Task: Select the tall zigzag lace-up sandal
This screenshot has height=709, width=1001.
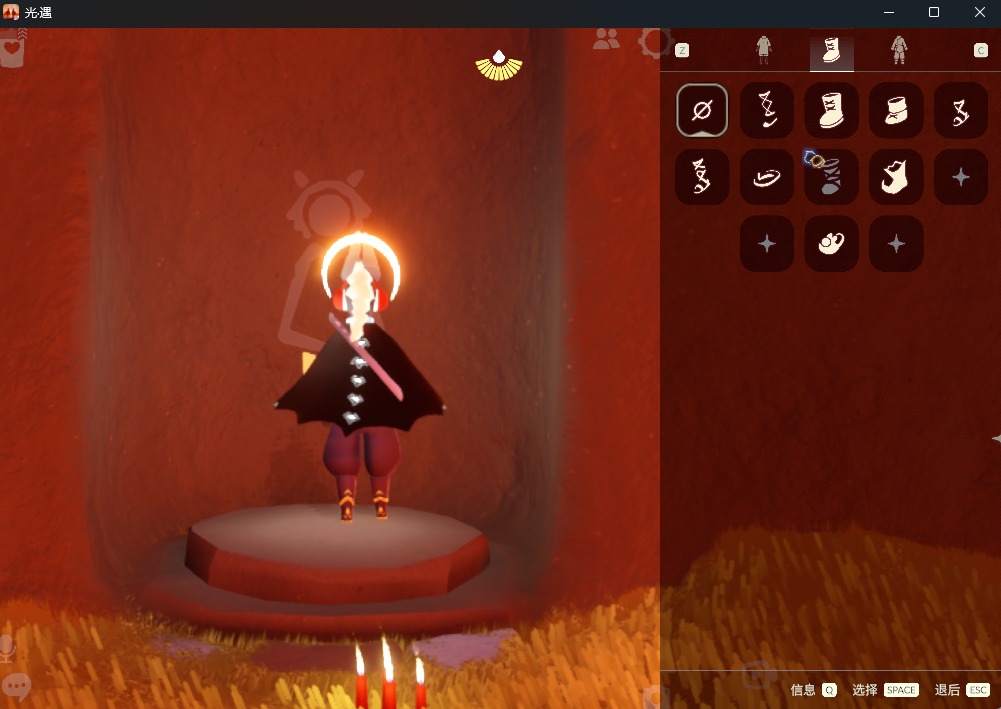Action: (x=702, y=177)
